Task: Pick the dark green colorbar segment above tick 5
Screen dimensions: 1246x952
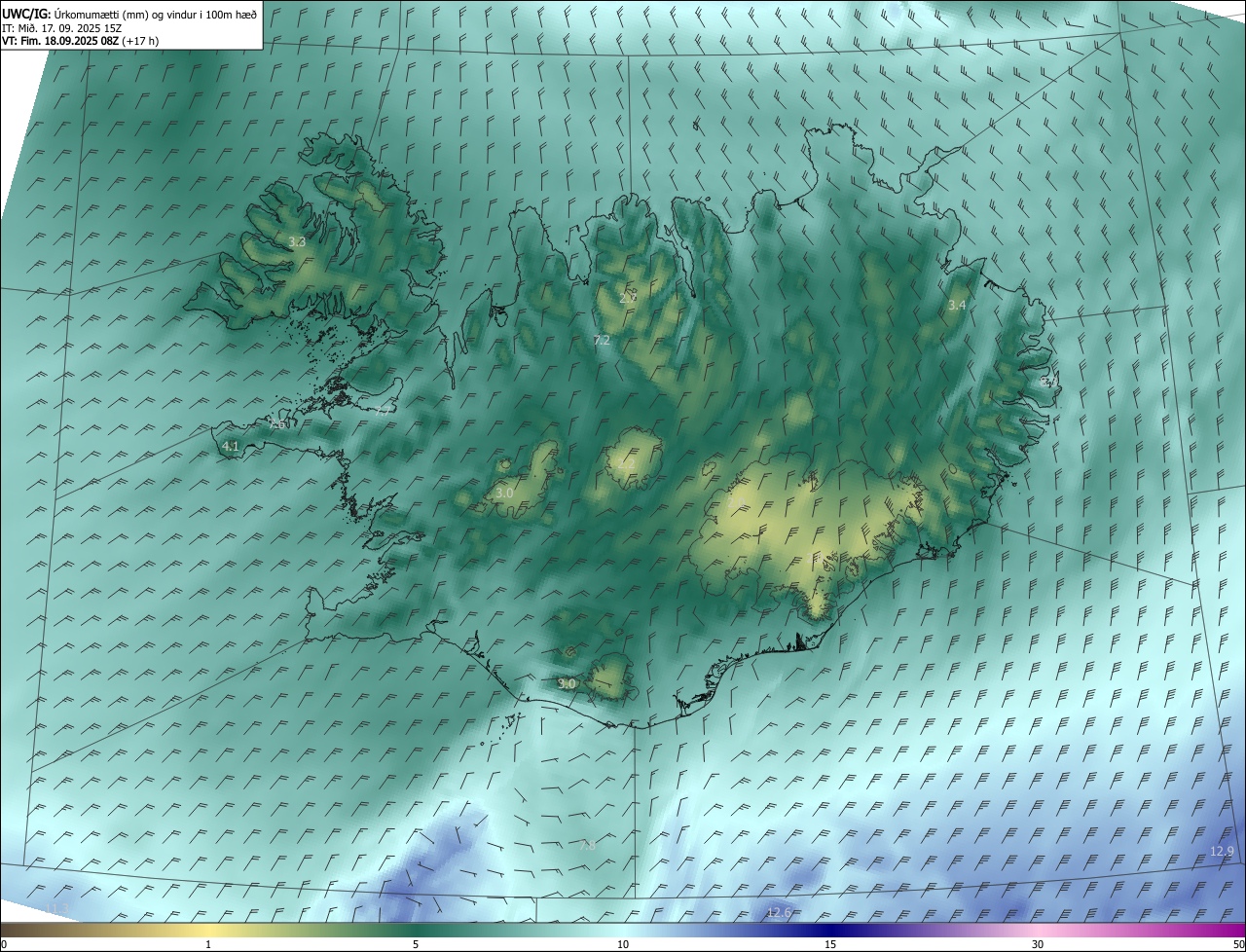Action: pos(416,930)
